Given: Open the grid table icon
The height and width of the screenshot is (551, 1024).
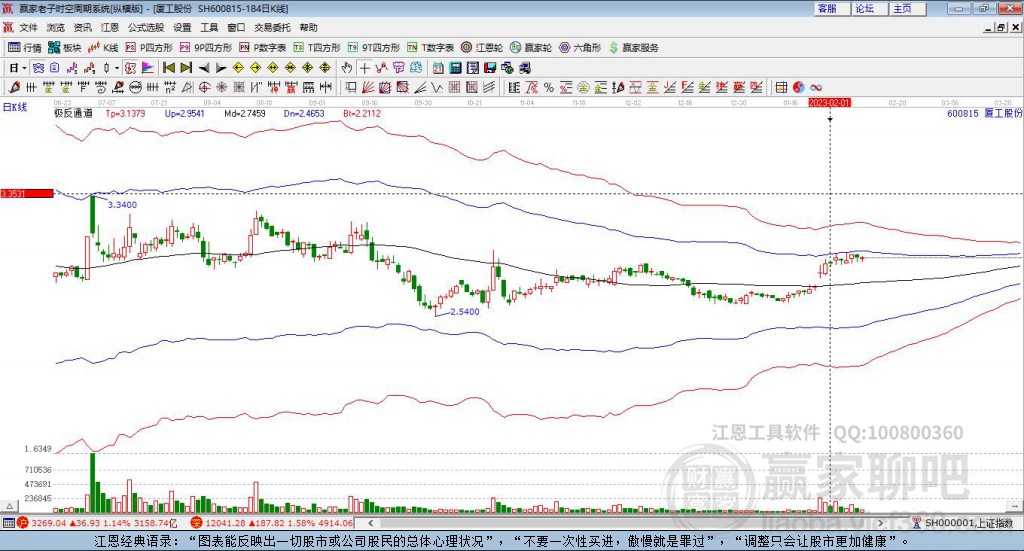Looking at the screenshot, I should pyautogui.click(x=781, y=87).
